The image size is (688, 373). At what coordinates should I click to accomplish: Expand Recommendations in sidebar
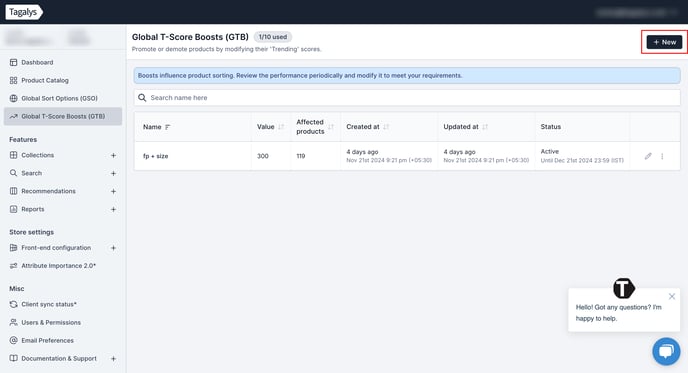tap(113, 191)
